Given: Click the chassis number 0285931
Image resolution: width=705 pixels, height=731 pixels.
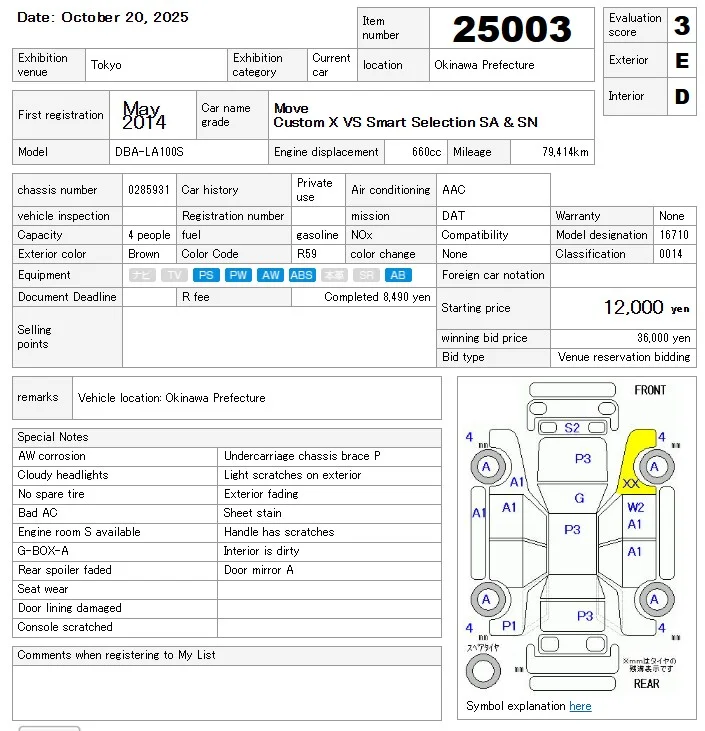Looking at the screenshot, I should coord(148,190).
